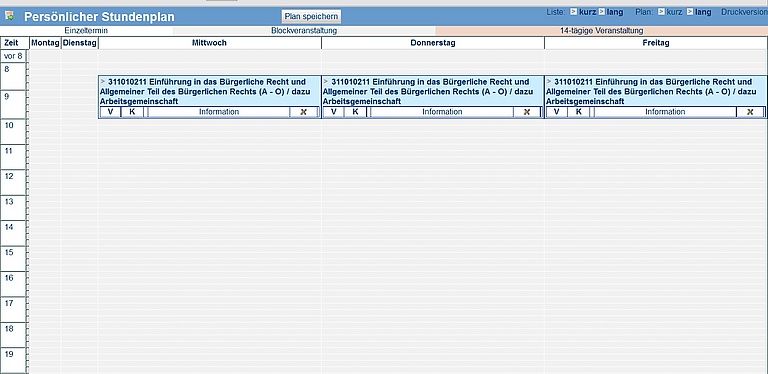Image resolution: width=768 pixels, height=374 pixels.
Task: Click V cell in Donnerstag course
Action: pos(334,112)
